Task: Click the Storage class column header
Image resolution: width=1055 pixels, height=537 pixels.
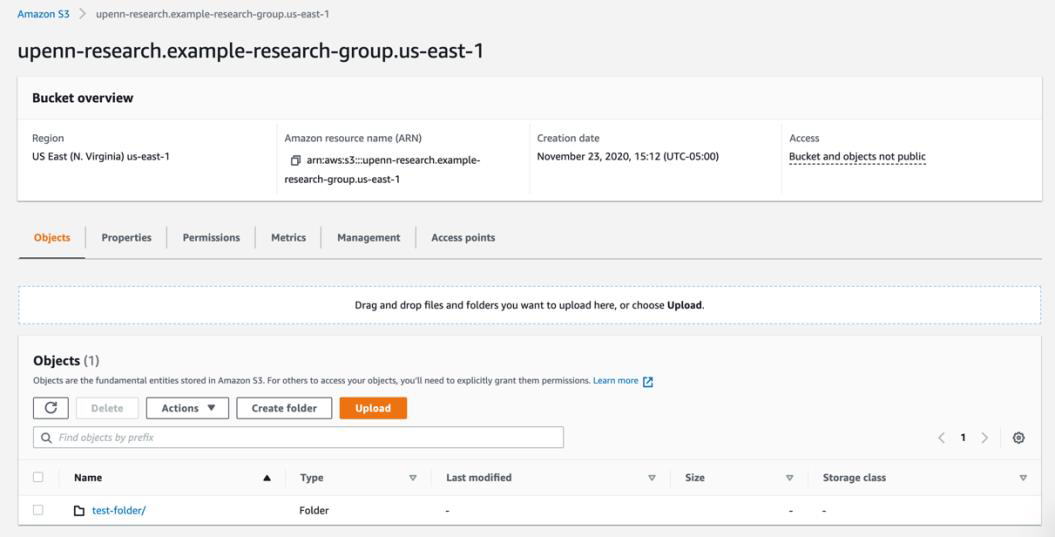Action: pyautogui.click(x=854, y=478)
